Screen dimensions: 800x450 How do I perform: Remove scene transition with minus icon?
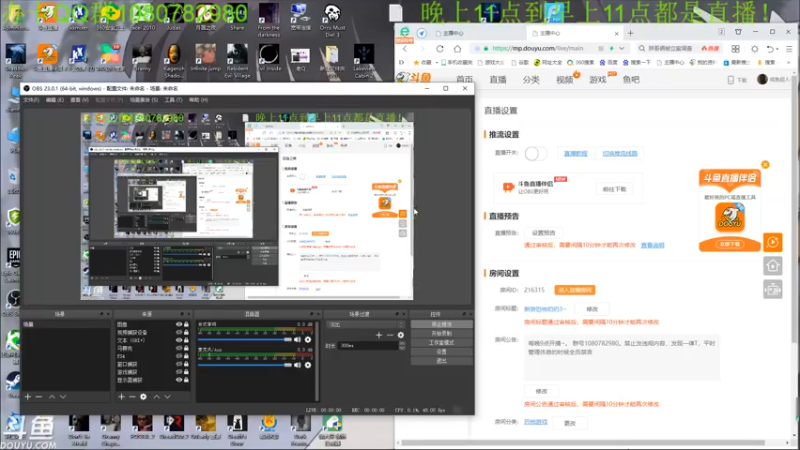click(x=390, y=335)
